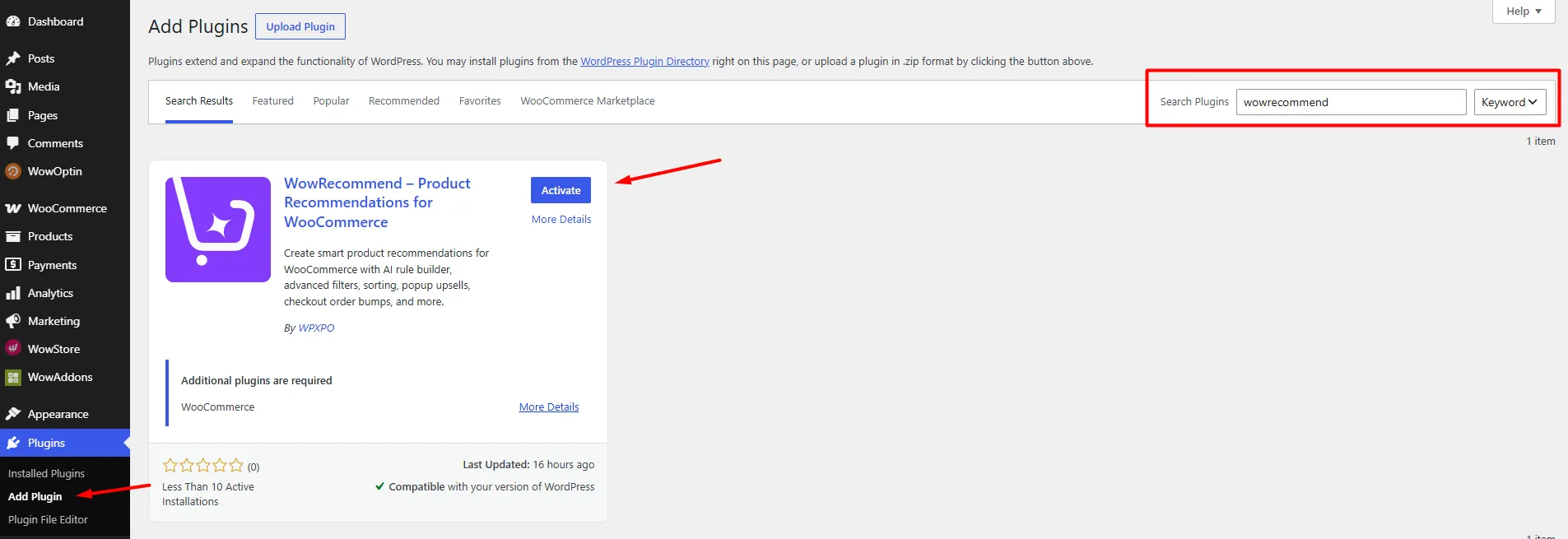Screen dimensions: 1568x539
Task: Select the Search Results tab
Action: tap(199, 101)
